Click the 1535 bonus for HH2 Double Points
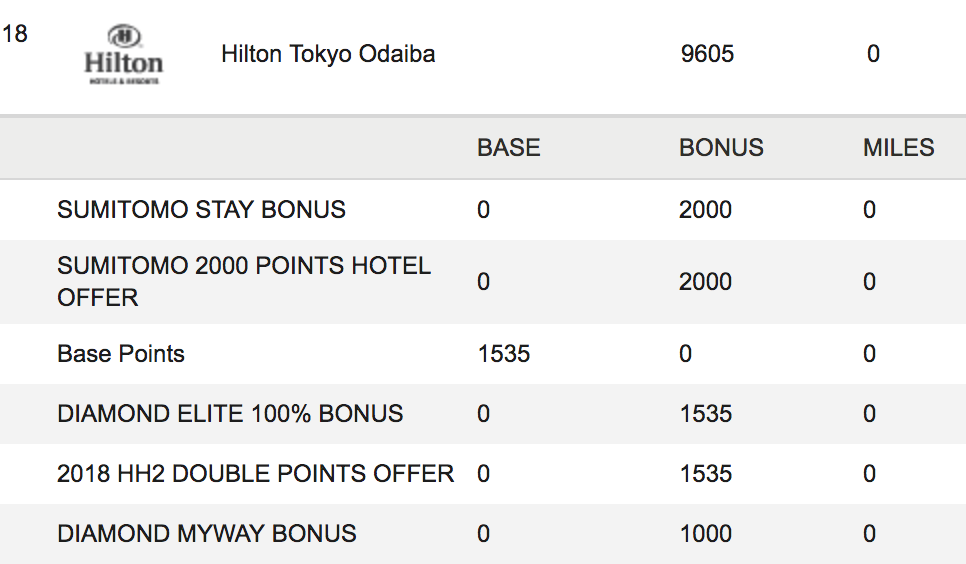 tap(705, 474)
